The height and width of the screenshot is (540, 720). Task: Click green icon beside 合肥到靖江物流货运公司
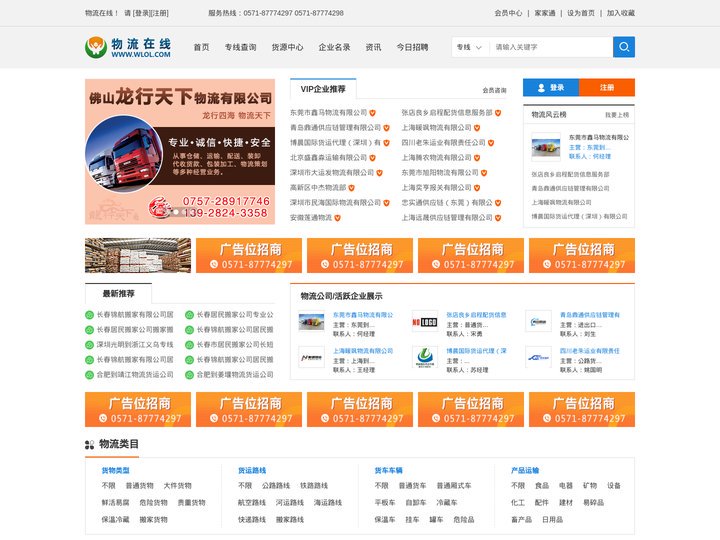90,375
